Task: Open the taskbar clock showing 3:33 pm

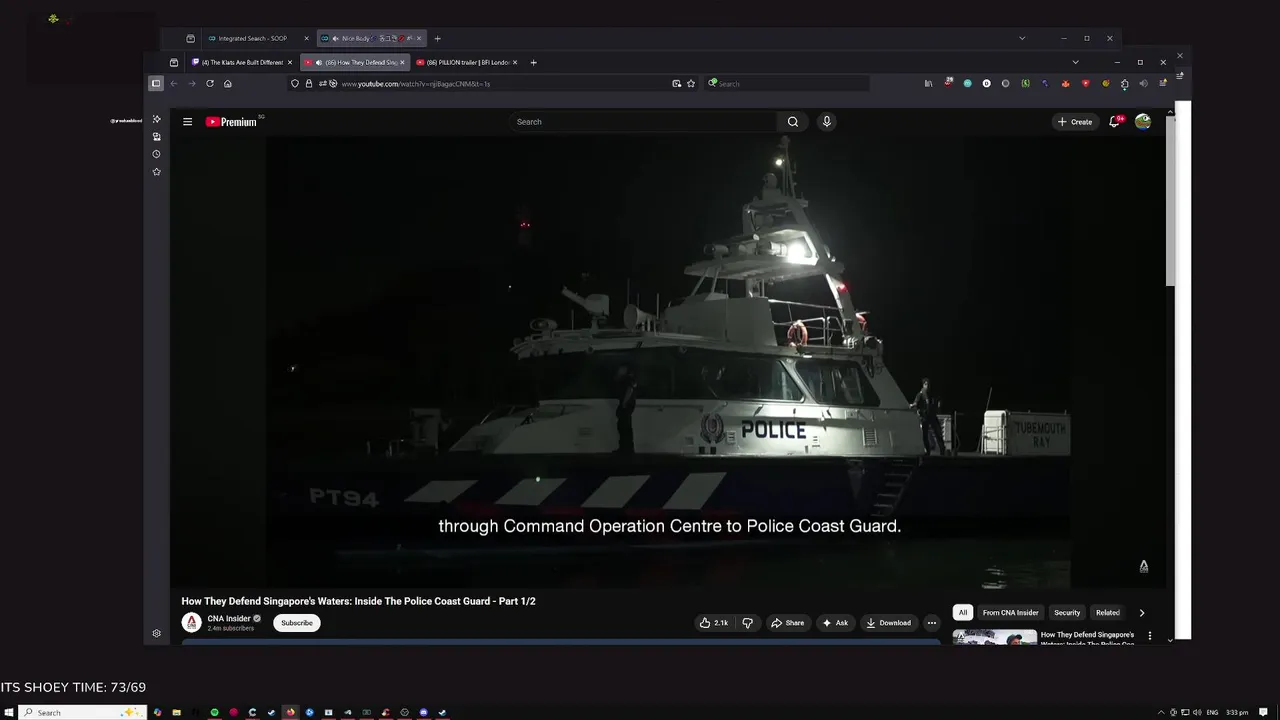Action: click(1237, 712)
